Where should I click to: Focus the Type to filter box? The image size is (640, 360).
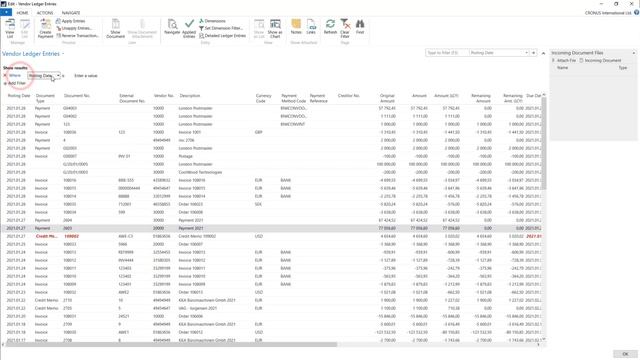[x=447, y=53]
